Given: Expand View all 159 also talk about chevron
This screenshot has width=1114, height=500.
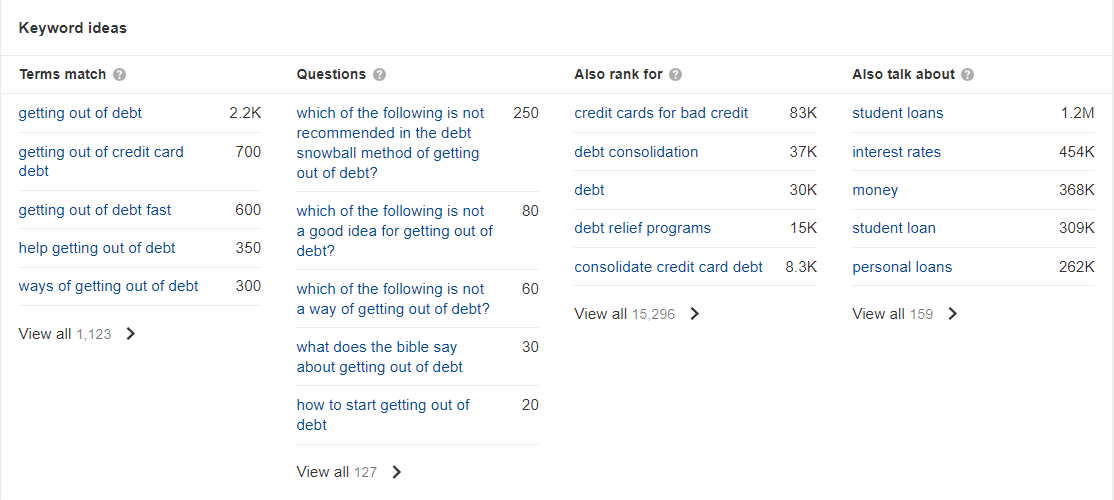Looking at the screenshot, I should (x=953, y=314).
